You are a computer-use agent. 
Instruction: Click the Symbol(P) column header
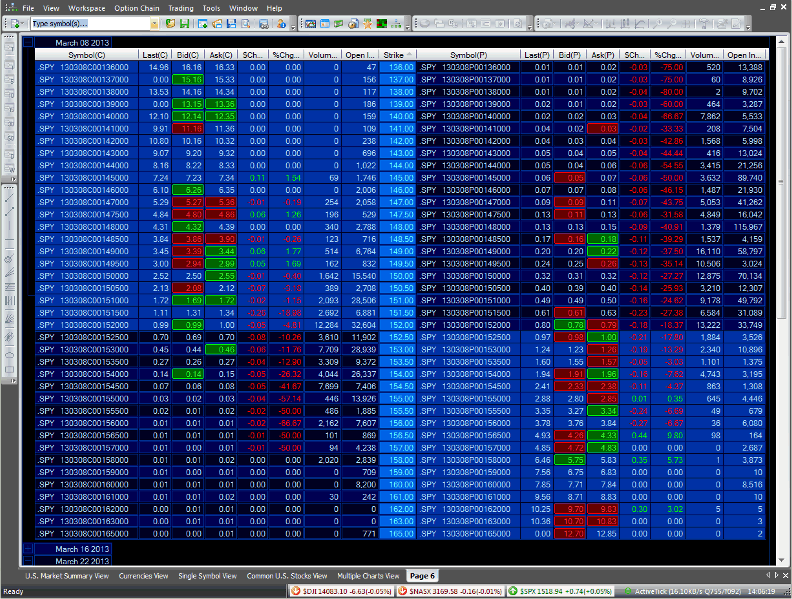pos(469,55)
